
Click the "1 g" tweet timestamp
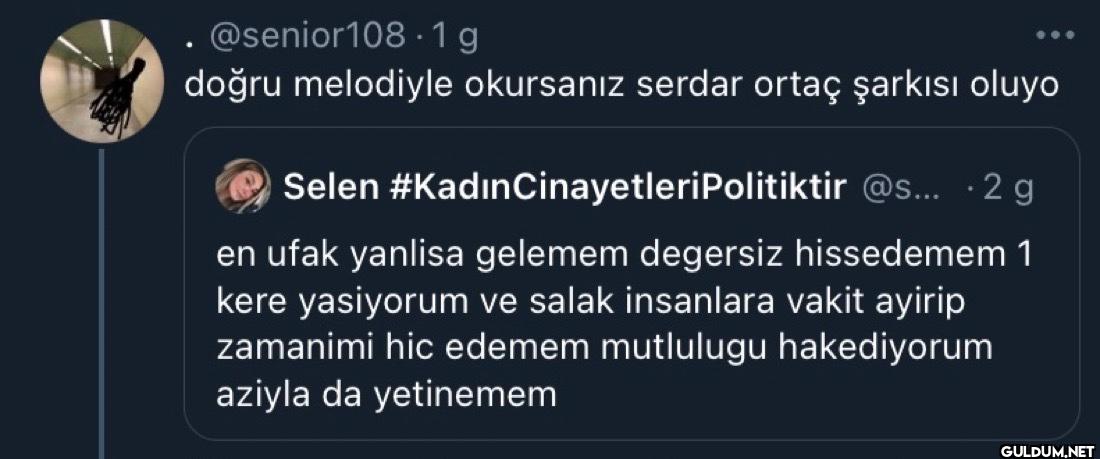click(454, 37)
